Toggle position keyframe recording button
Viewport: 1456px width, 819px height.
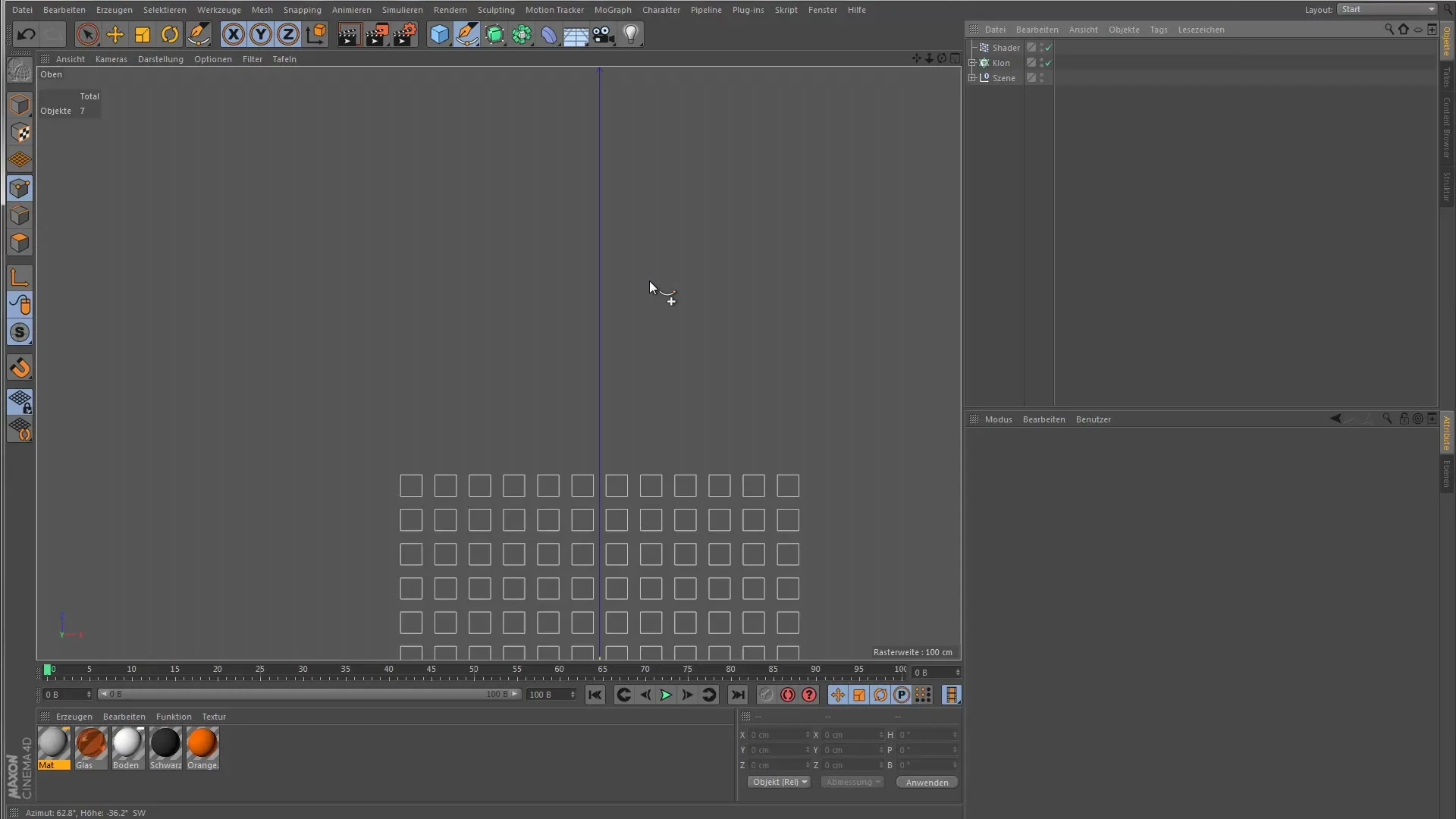(x=837, y=695)
